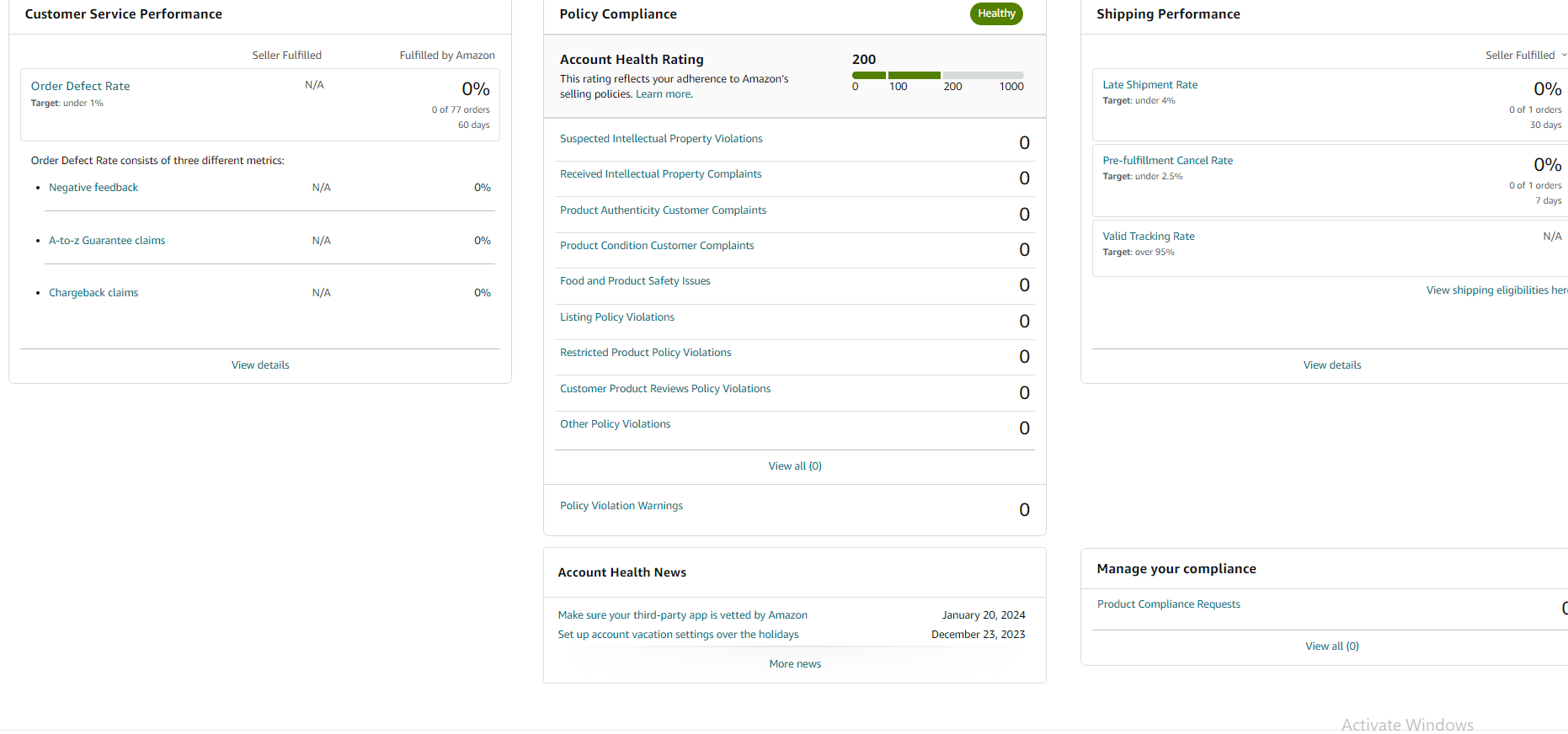Open Suspected Intellectual Property Violations

coord(661,139)
